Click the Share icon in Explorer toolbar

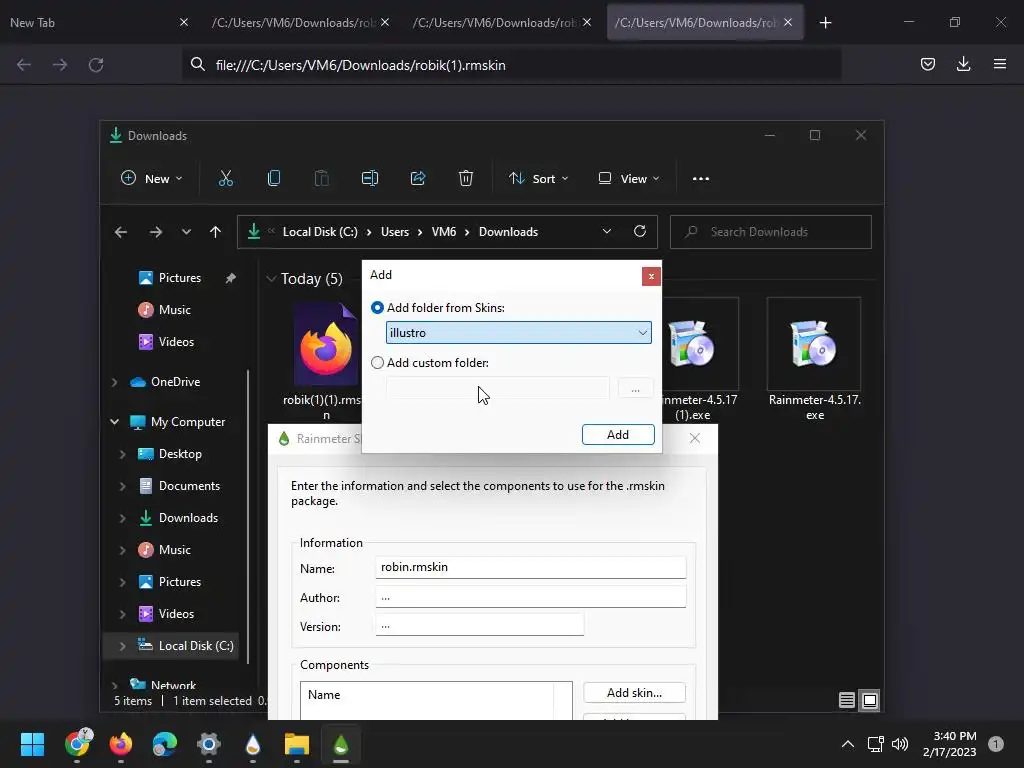418,178
